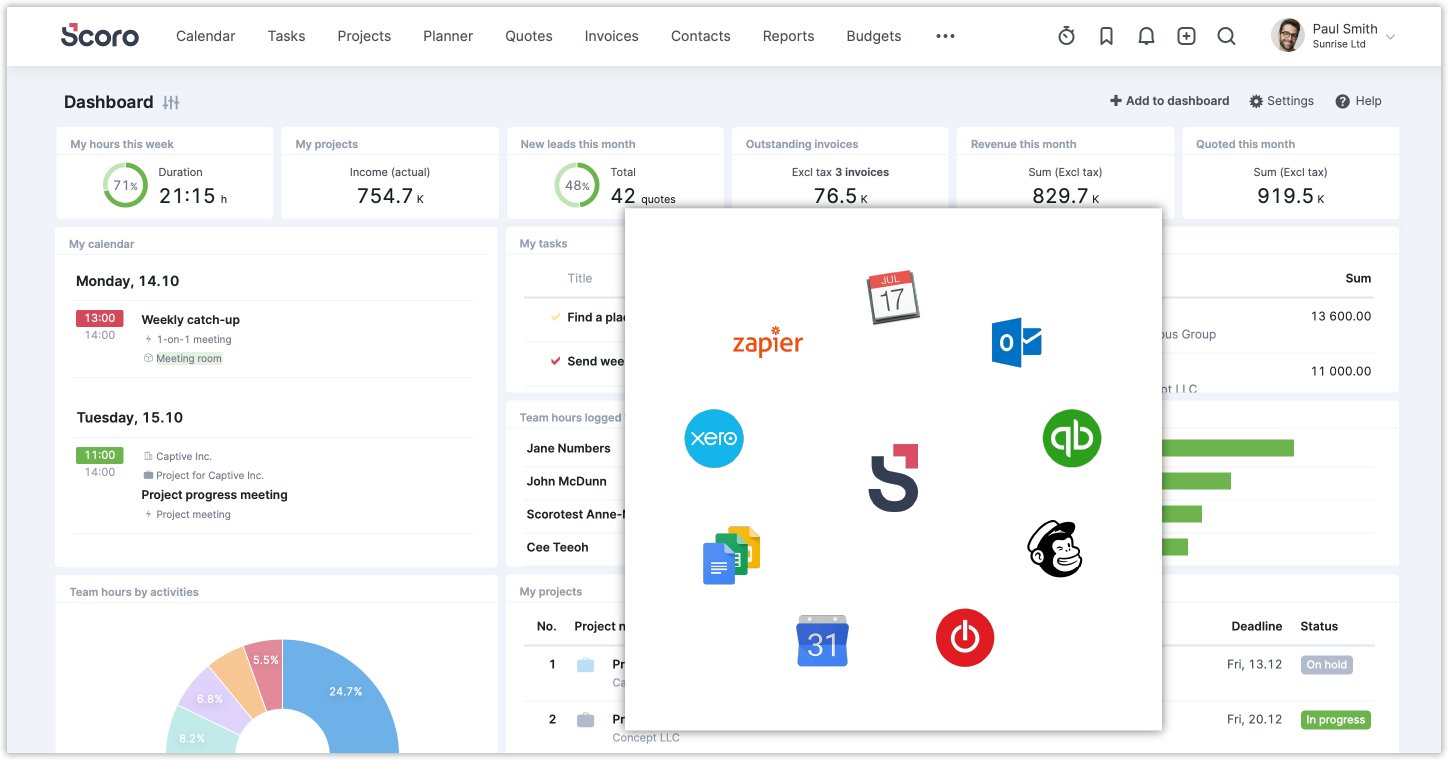Click the Meeting room tag

[x=189, y=358]
